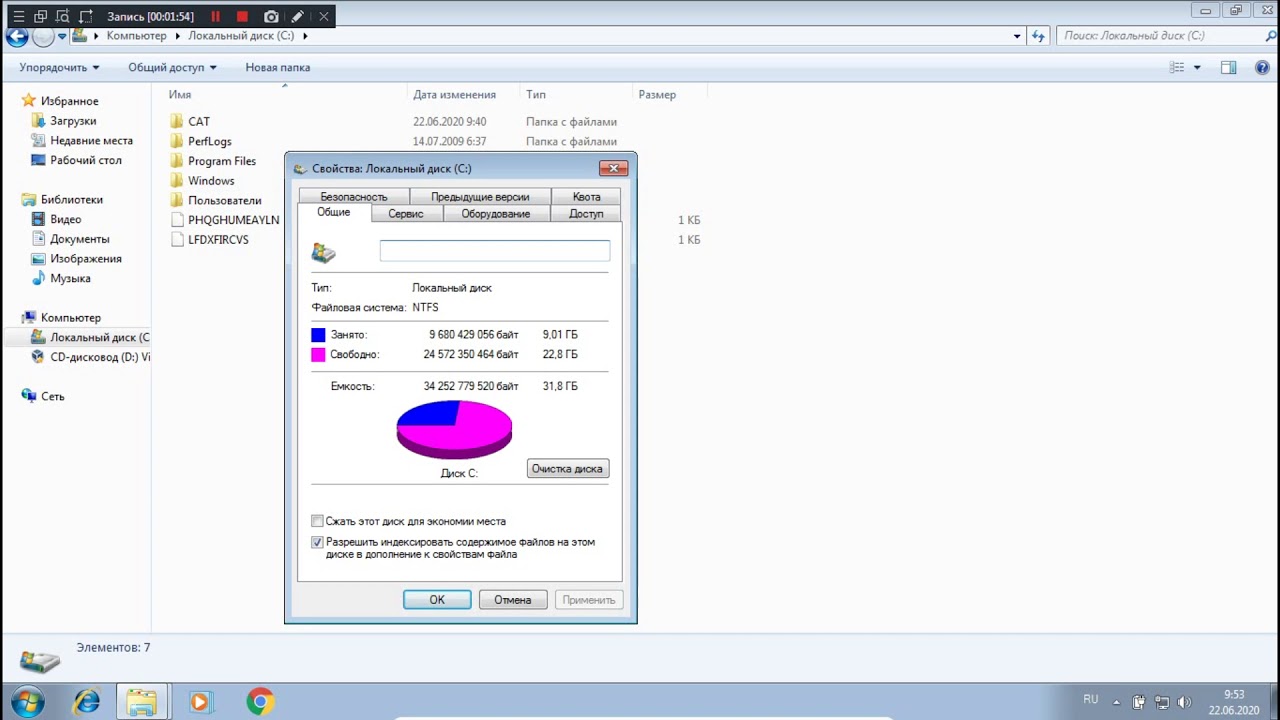Open the Windows Start button
Image resolution: width=1280 pixels, height=720 pixels.
28,702
